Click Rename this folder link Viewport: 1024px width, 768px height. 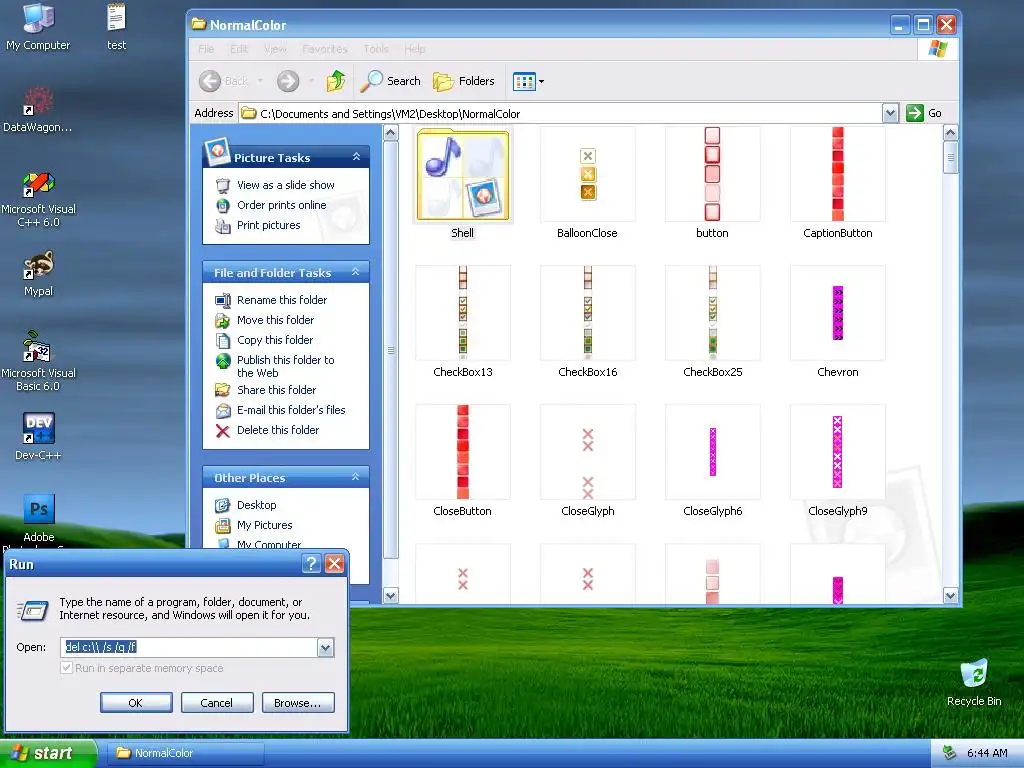281,300
